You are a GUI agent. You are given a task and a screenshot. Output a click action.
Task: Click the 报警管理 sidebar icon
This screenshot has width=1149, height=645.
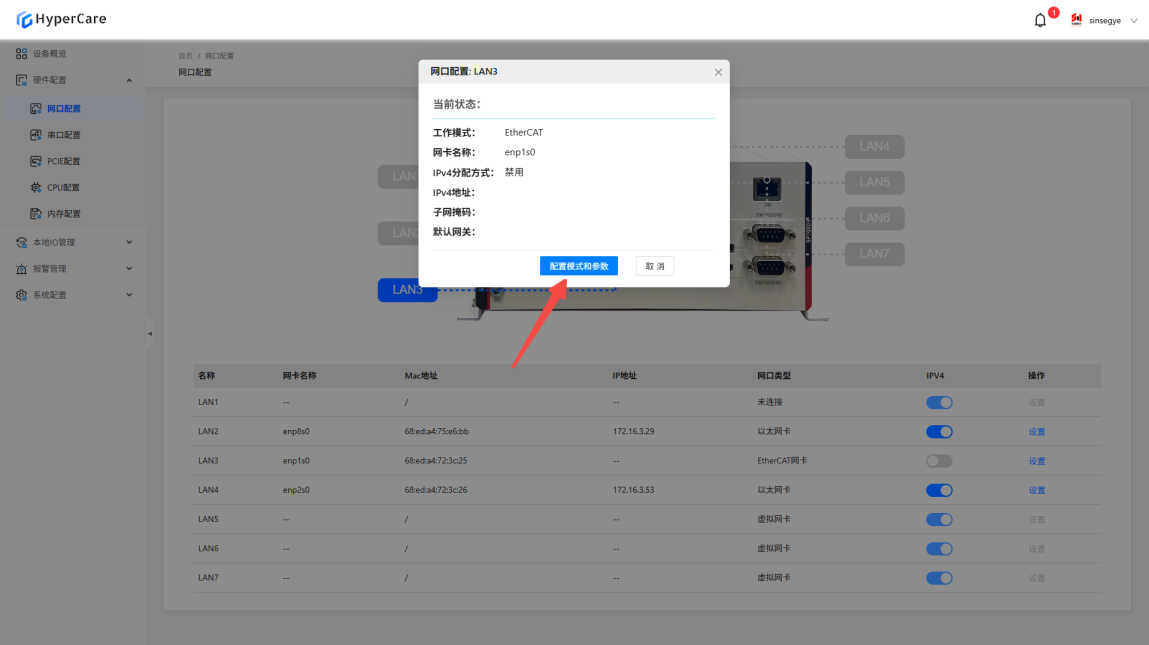(21, 269)
